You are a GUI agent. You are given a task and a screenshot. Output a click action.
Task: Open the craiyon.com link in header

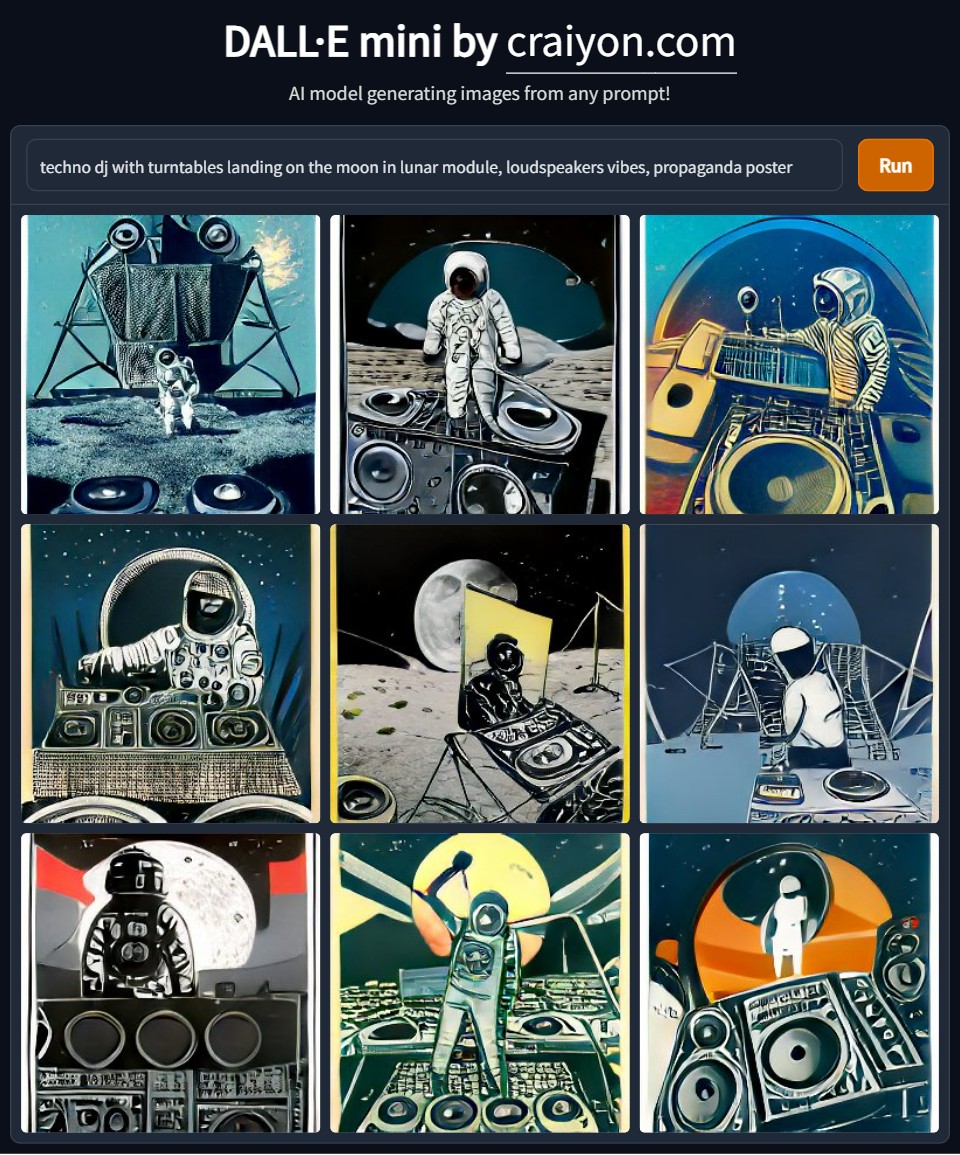(620, 43)
